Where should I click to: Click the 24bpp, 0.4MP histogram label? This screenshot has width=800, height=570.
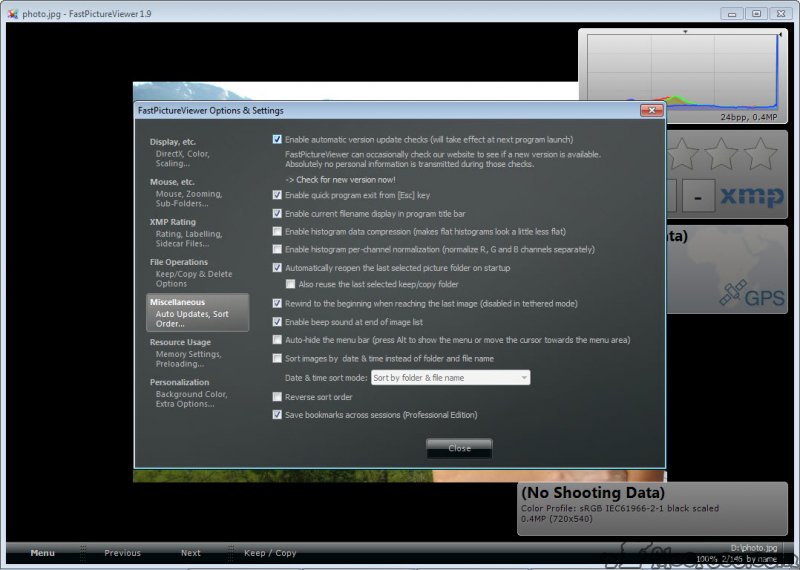748,117
